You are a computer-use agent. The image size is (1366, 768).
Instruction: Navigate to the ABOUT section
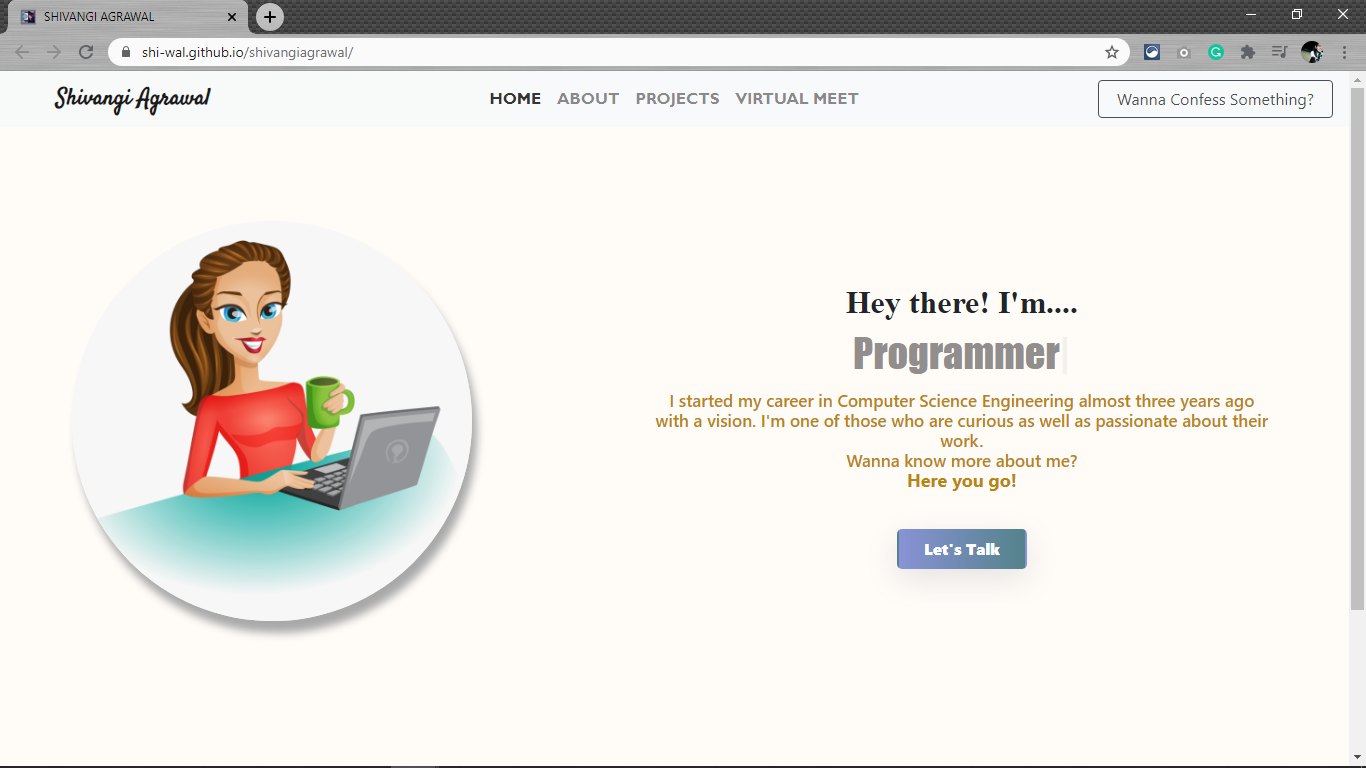pos(588,99)
